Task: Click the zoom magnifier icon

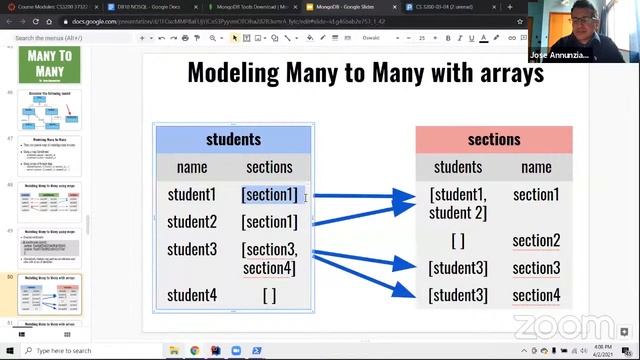Action: click(213, 38)
